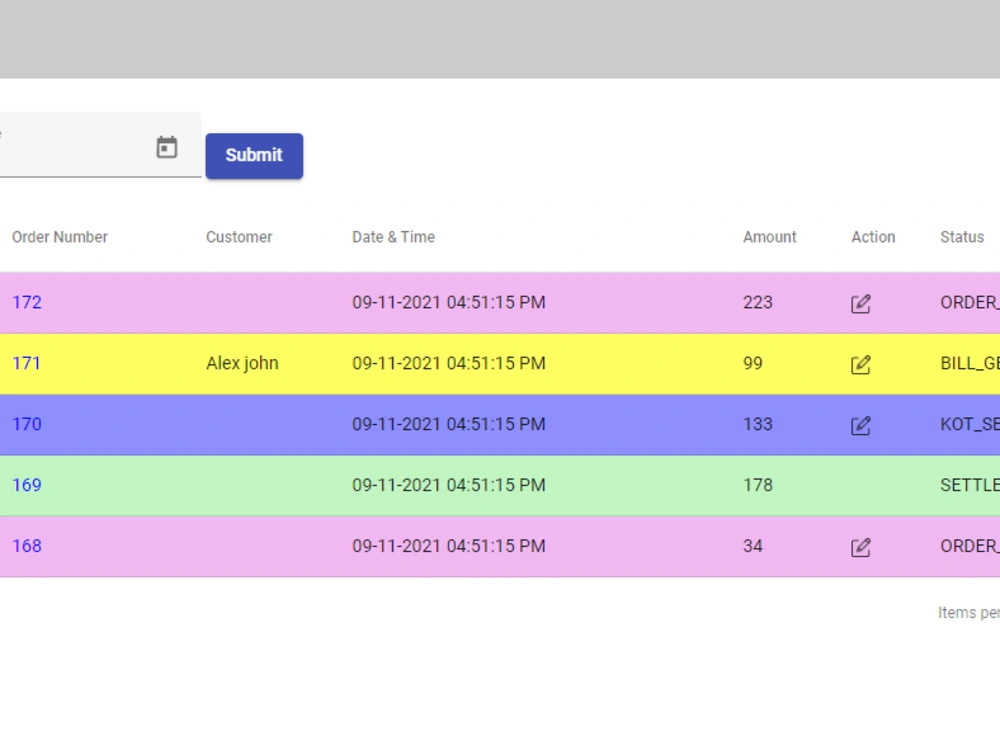Click the Date & Time column header

393,237
